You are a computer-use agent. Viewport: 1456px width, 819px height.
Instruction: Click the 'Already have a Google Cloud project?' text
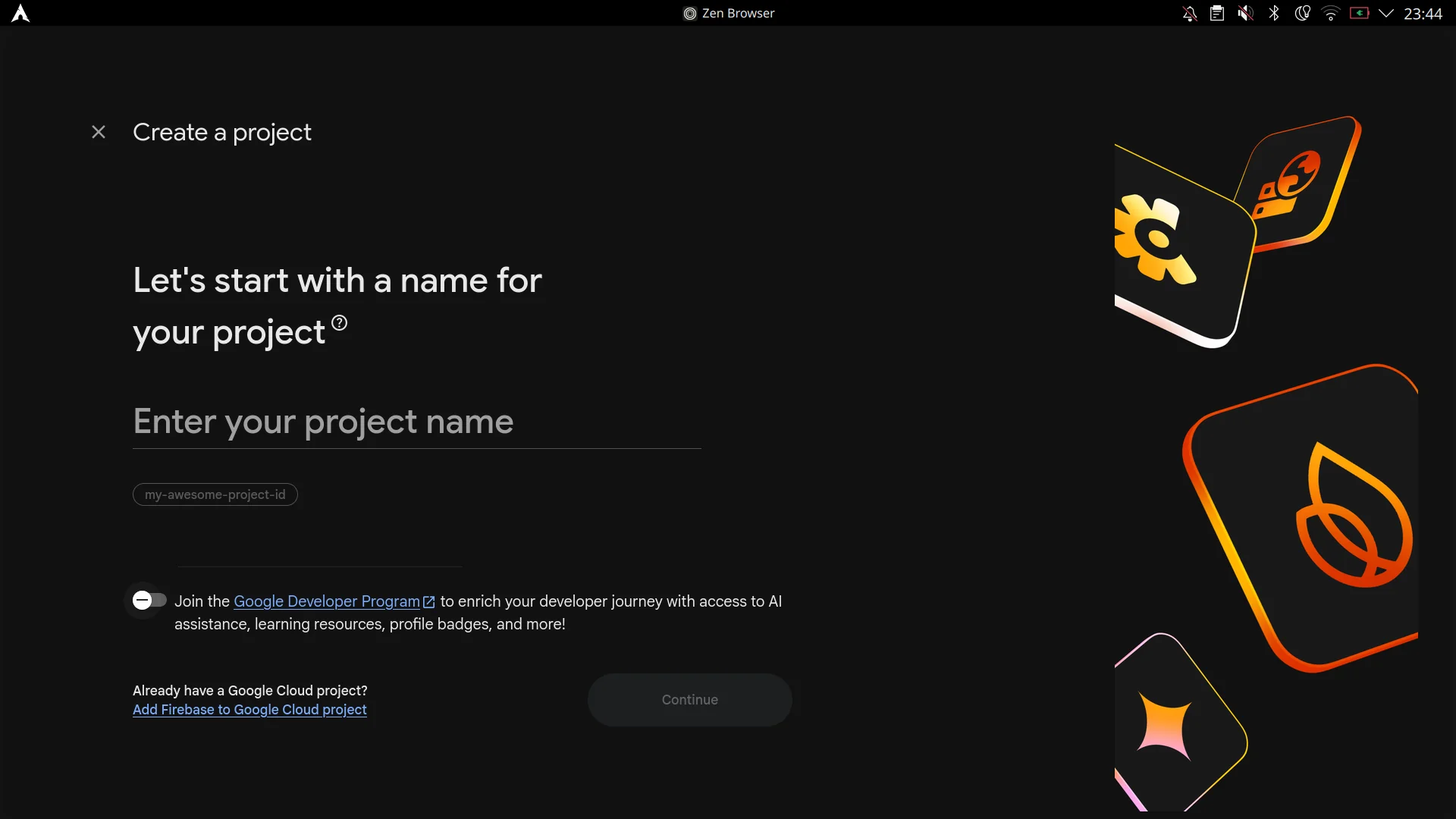250,691
